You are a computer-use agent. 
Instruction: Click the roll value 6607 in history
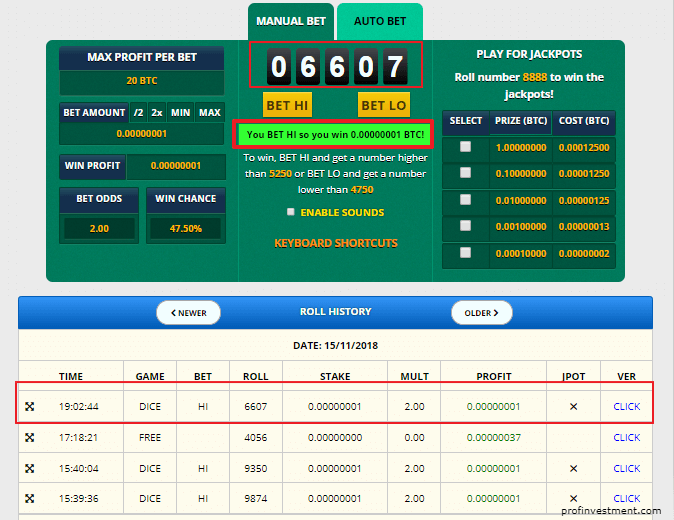[x=255, y=407]
